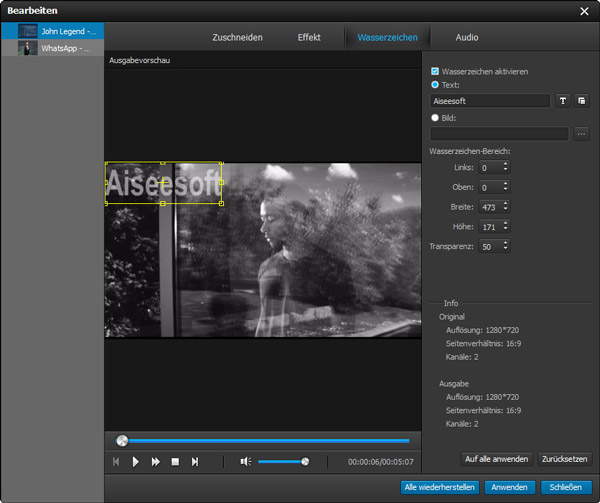Click watermark box bottom-right resize handle
This screenshot has height=503, width=600.
click(221, 203)
